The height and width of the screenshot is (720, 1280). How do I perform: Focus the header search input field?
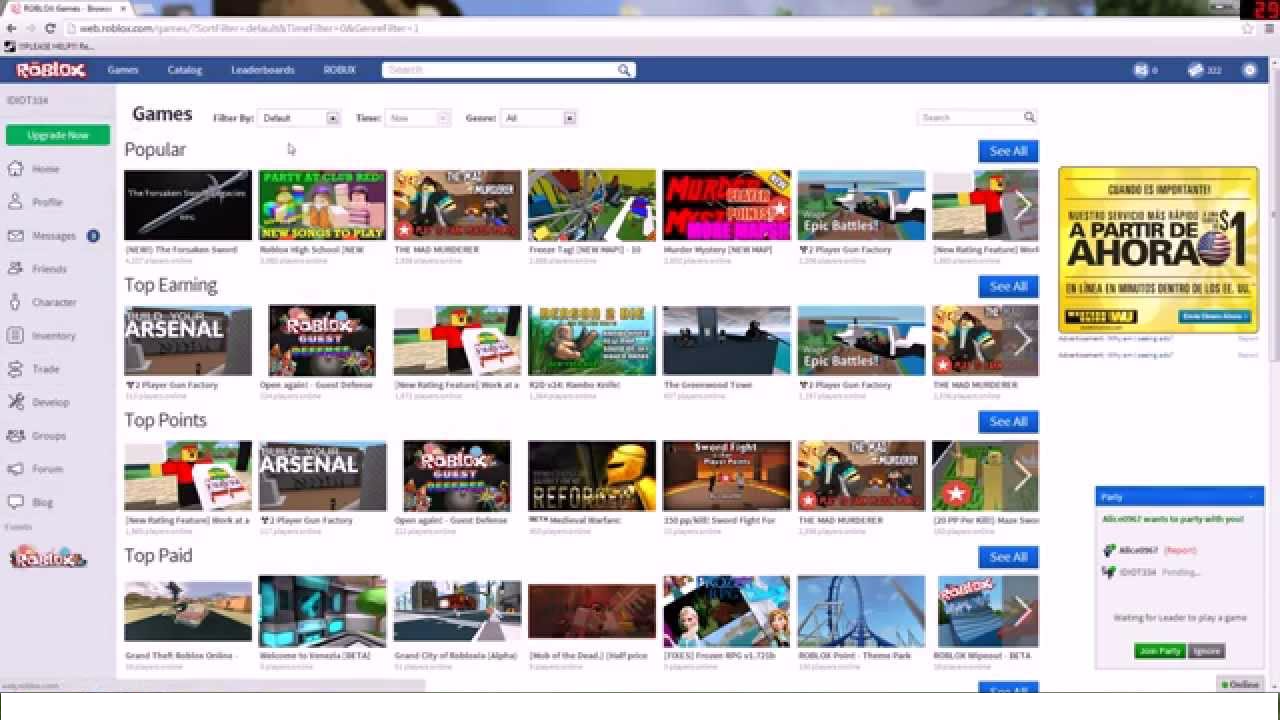pos(500,70)
